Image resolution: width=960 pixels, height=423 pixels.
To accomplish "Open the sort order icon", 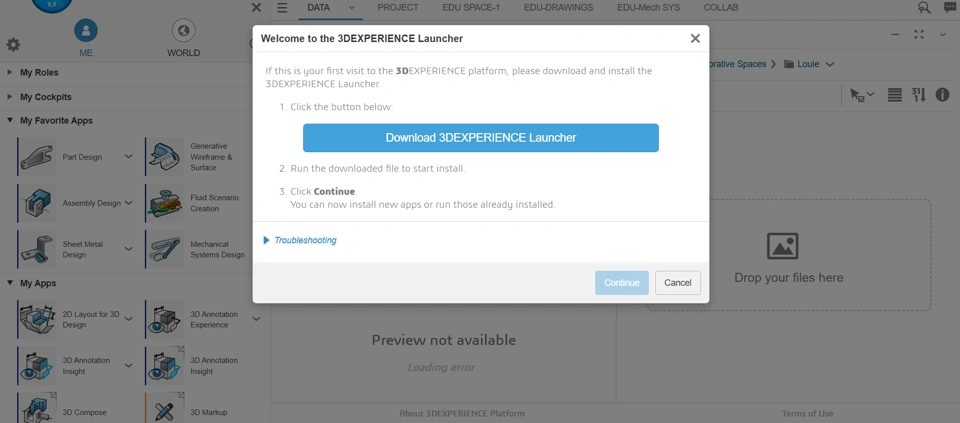I will click(918, 95).
